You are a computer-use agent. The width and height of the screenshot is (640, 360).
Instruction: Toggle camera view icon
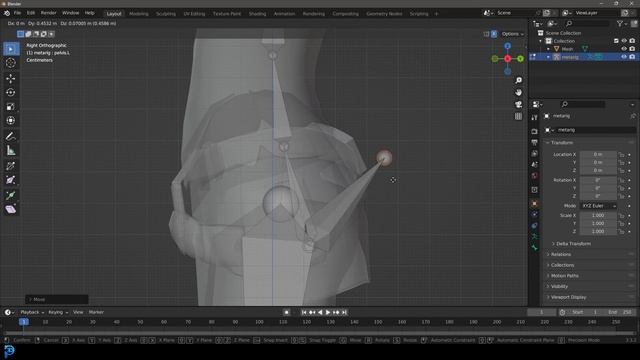[x=518, y=104]
